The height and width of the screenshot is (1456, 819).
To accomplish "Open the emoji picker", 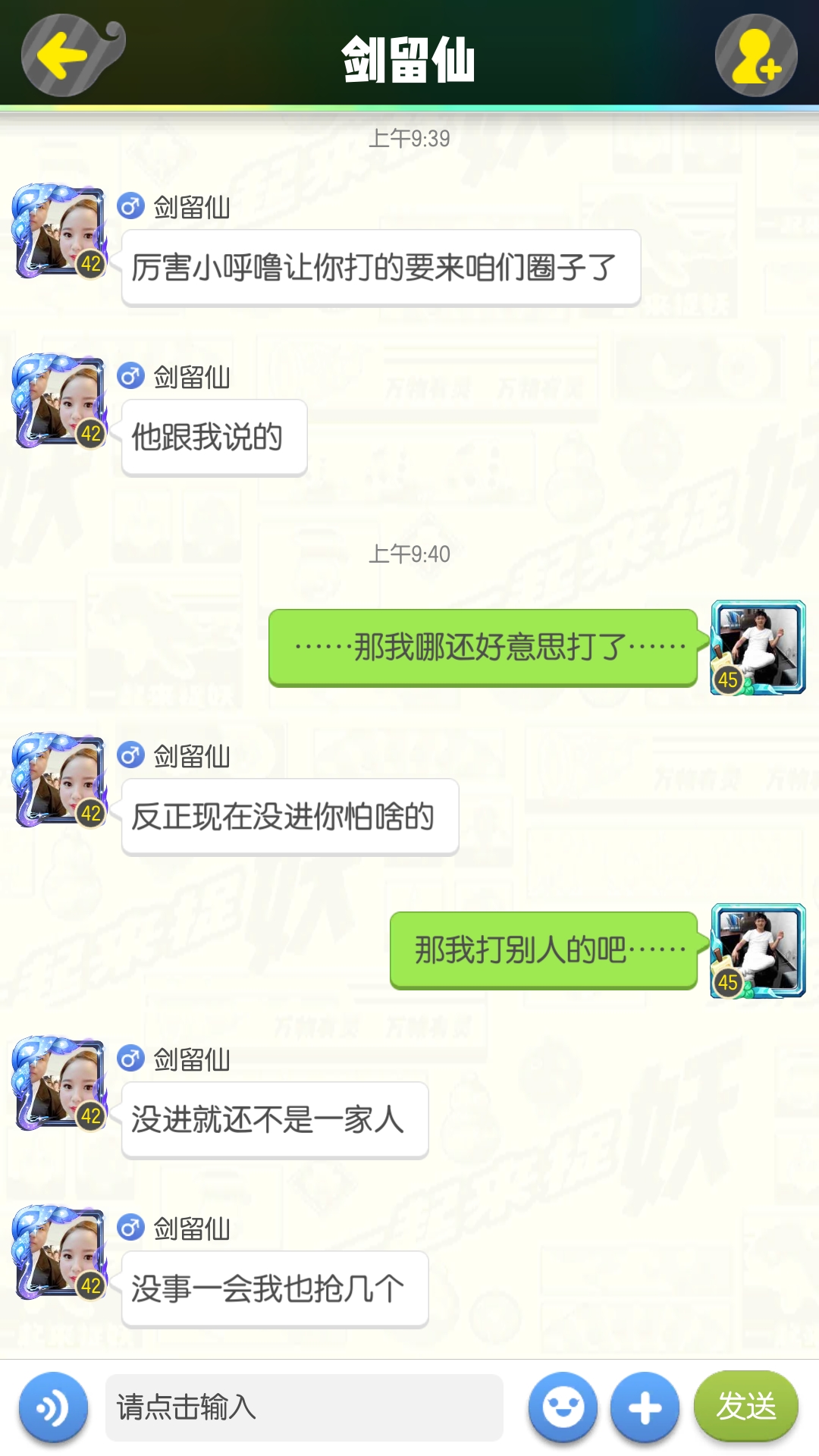I will pyautogui.click(x=563, y=1407).
